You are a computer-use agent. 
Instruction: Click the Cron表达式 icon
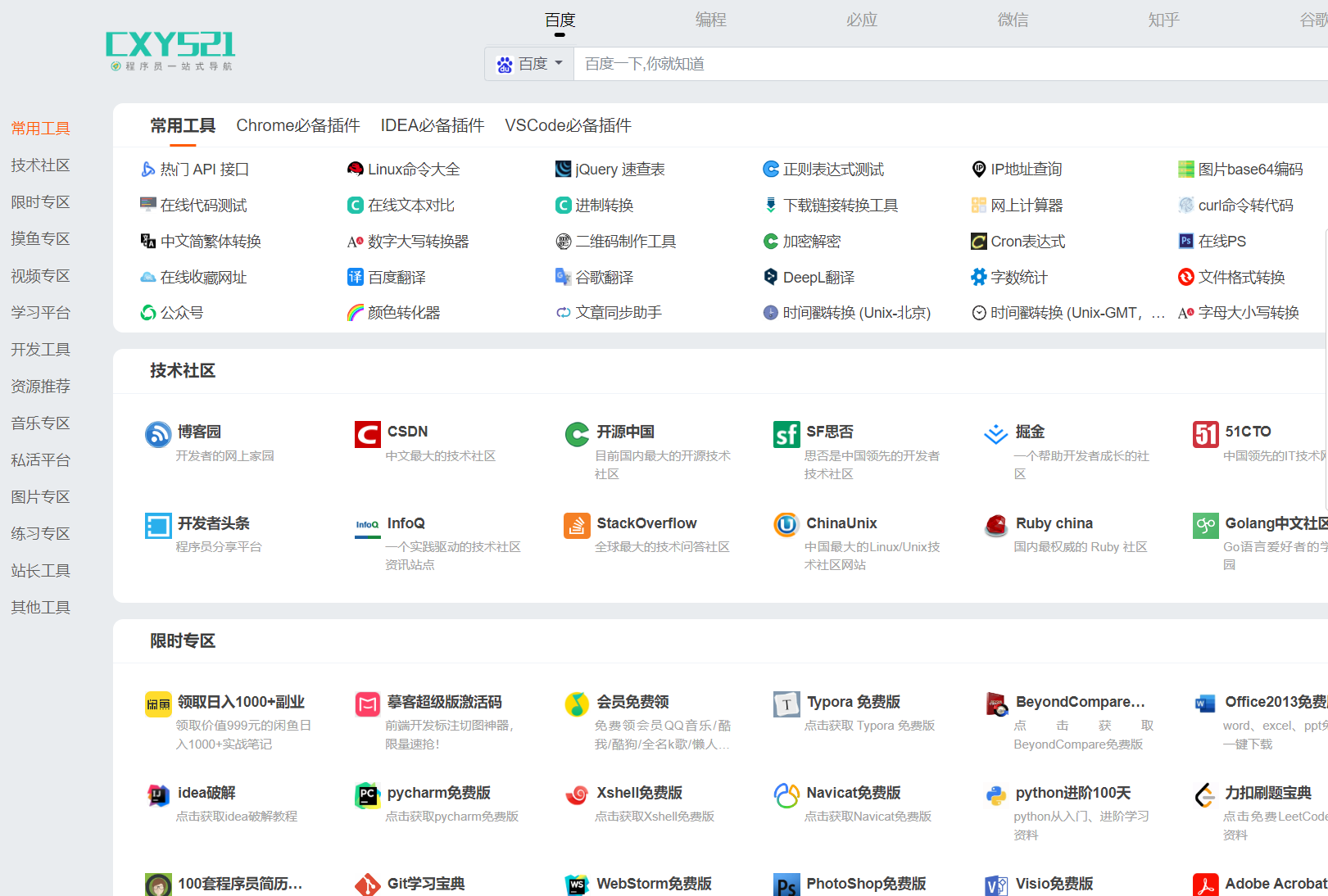(x=978, y=241)
